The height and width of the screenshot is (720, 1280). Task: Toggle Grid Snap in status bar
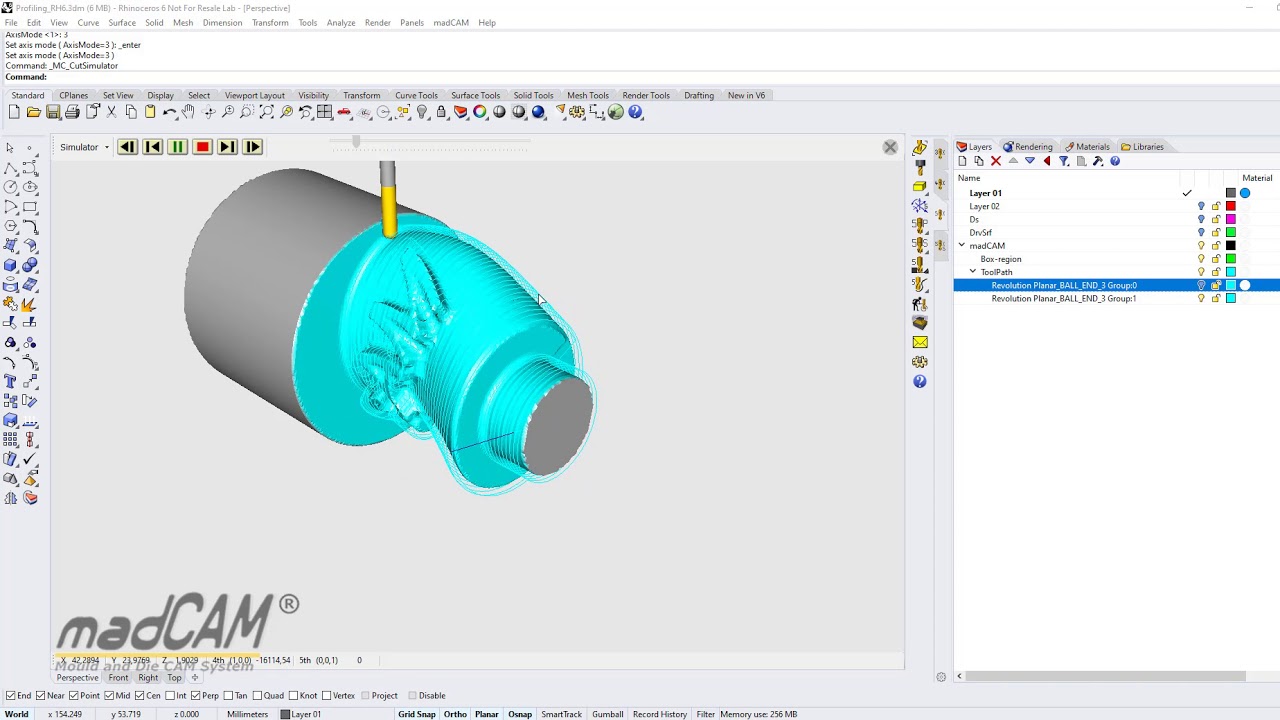click(x=417, y=714)
